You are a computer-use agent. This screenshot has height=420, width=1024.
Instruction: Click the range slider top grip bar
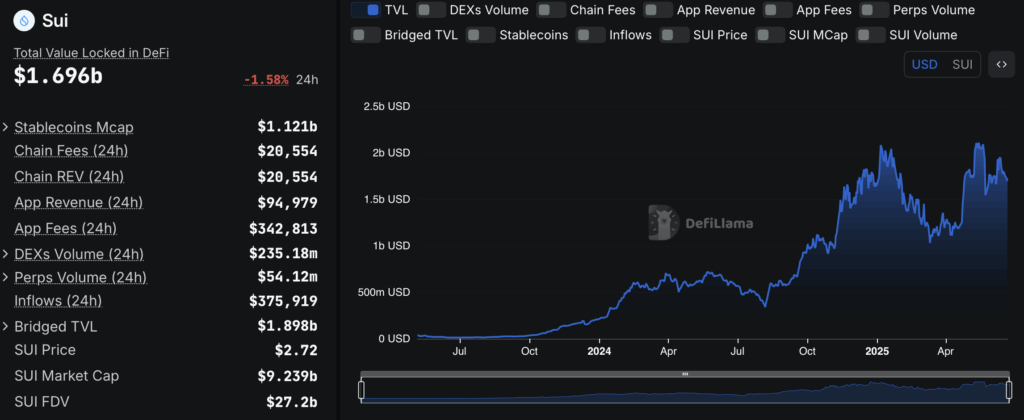685,374
